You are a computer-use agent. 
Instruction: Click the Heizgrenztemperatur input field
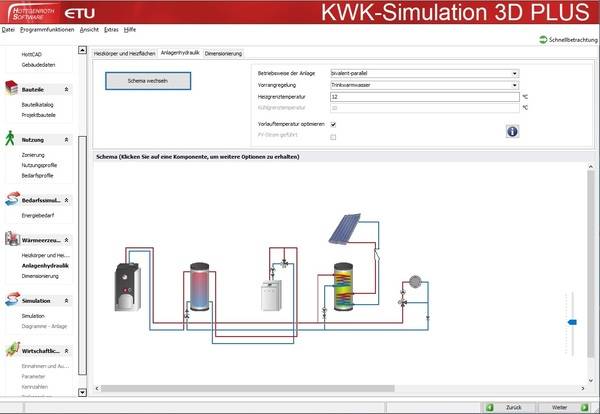[423, 97]
